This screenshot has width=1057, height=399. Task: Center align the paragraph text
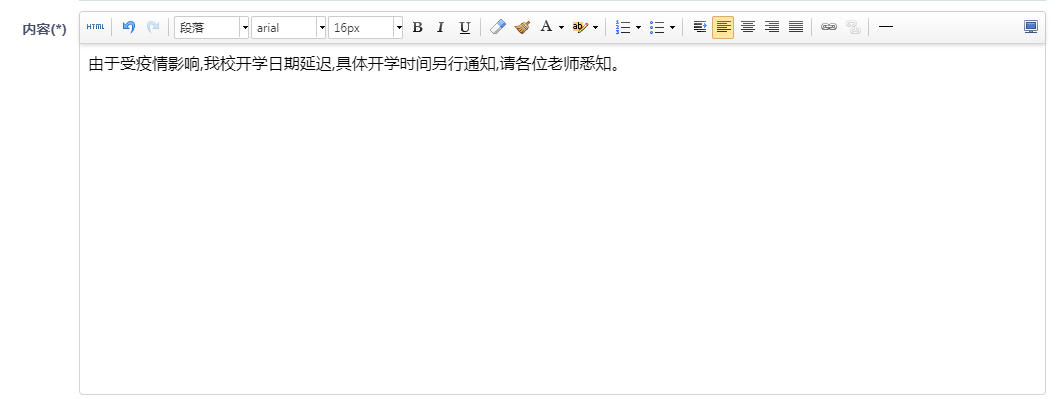(748, 28)
